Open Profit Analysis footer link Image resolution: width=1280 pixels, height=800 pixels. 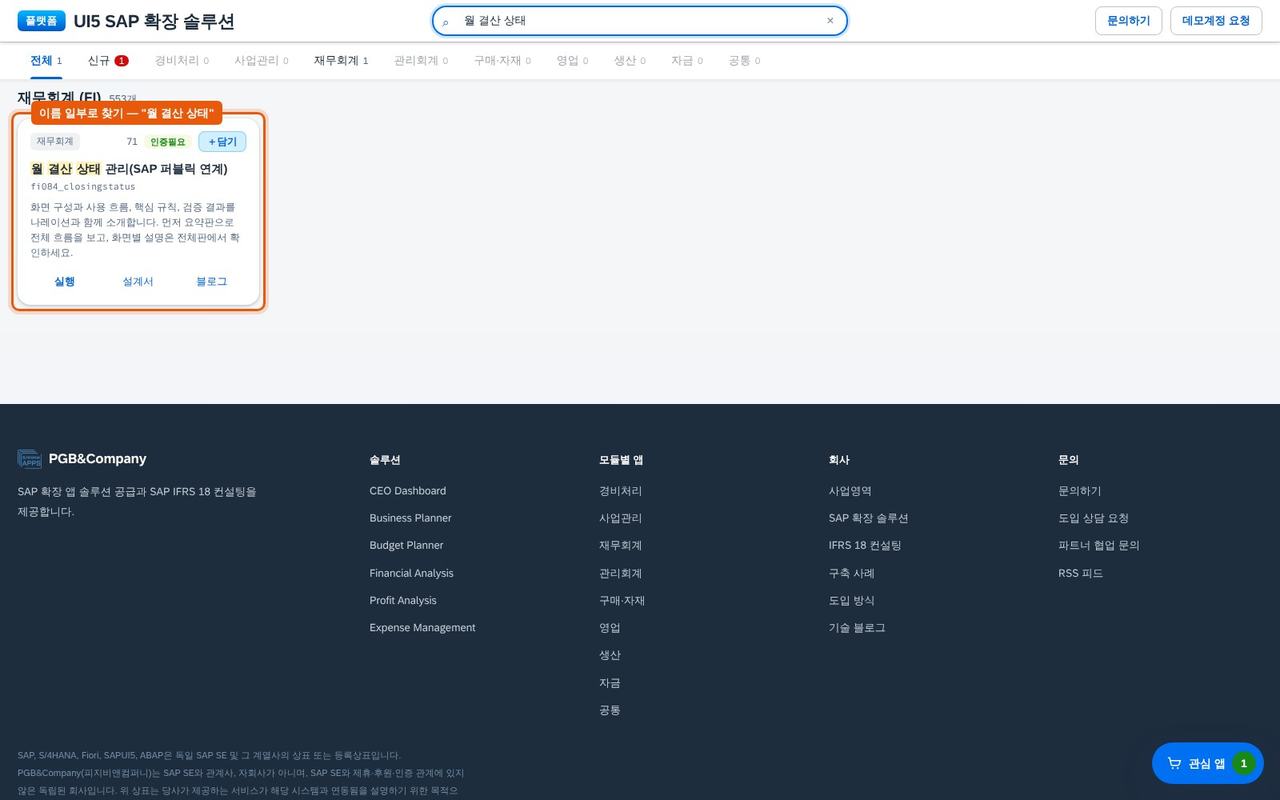click(403, 600)
